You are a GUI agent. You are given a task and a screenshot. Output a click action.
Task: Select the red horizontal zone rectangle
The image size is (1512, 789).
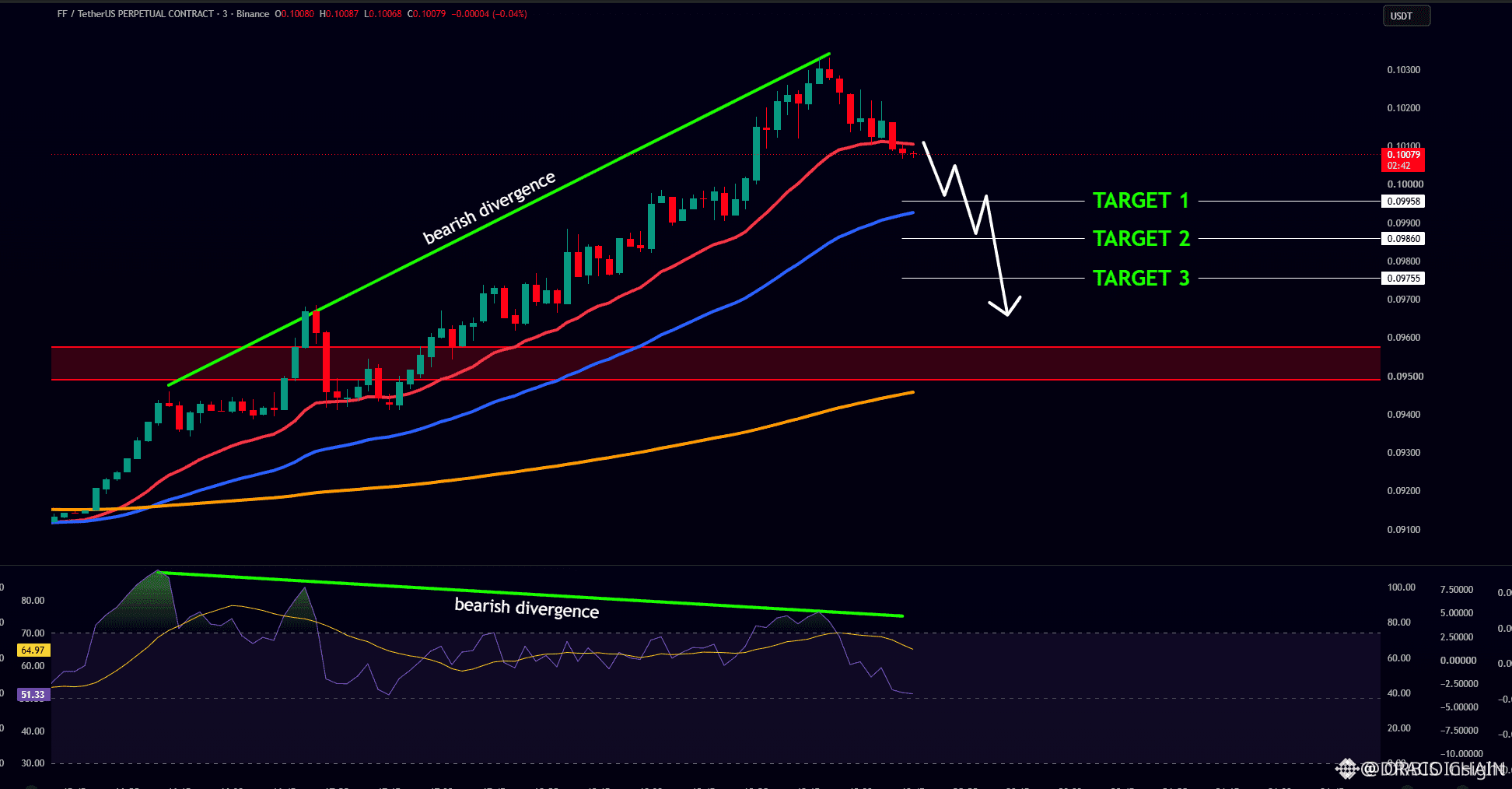click(716, 363)
